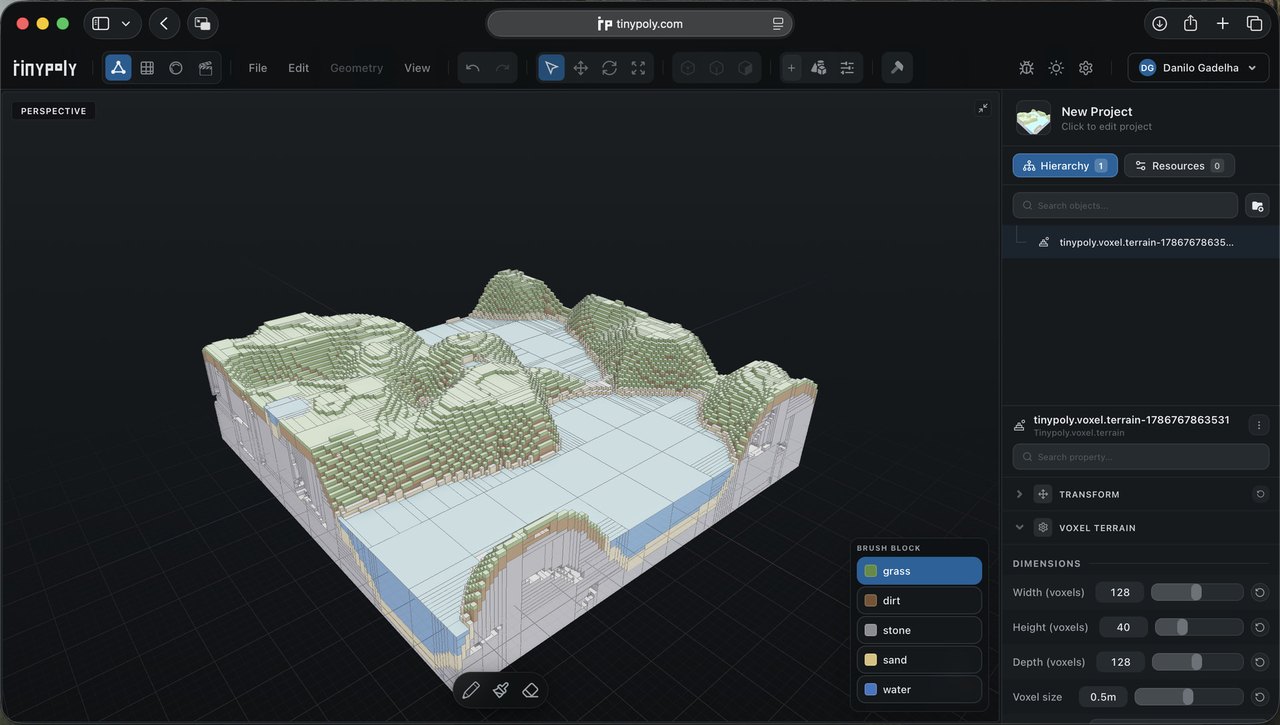Open the bug report icon

click(1026, 68)
